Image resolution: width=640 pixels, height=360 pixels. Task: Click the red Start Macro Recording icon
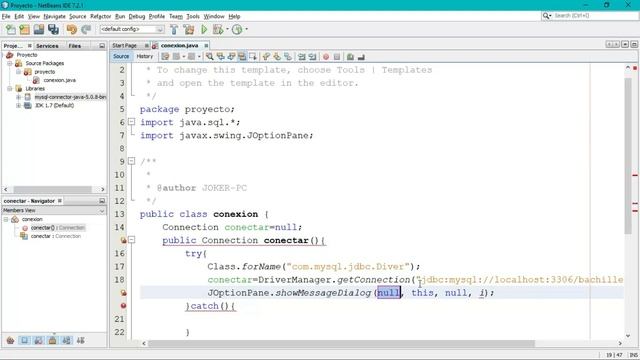point(326,57)
